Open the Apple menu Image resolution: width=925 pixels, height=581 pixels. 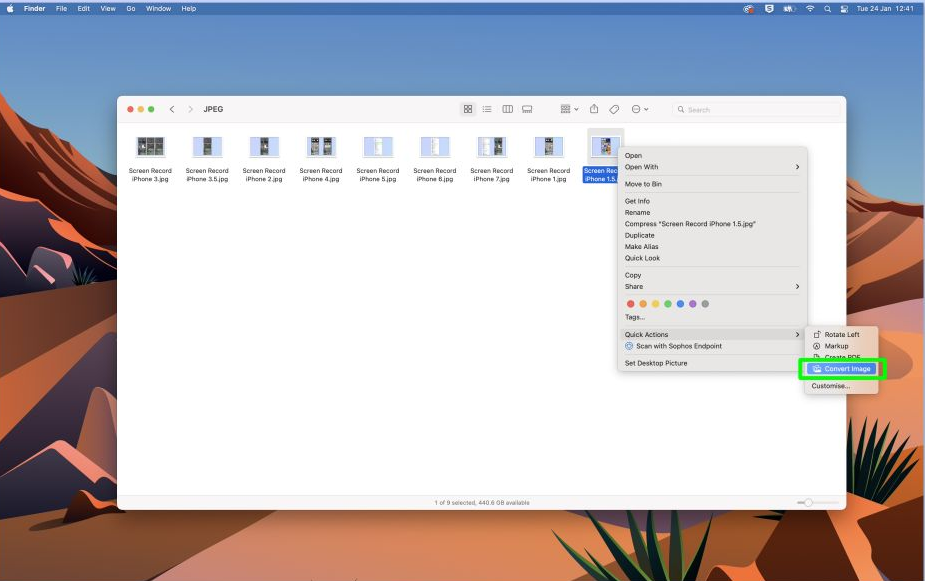coord(10,9)
